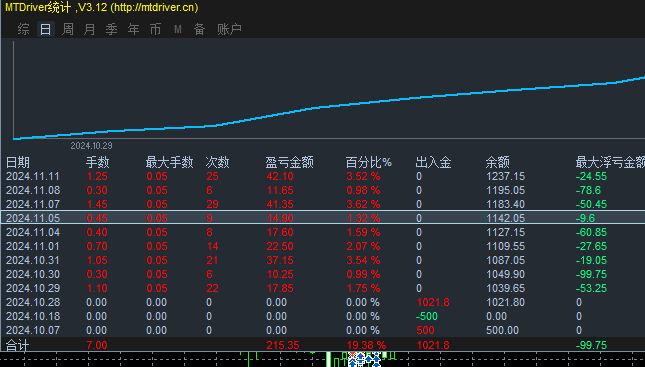Click the profit value 41.35
Image resolution: width=645 pixels, height=367 pixels.
coord(280,204)
